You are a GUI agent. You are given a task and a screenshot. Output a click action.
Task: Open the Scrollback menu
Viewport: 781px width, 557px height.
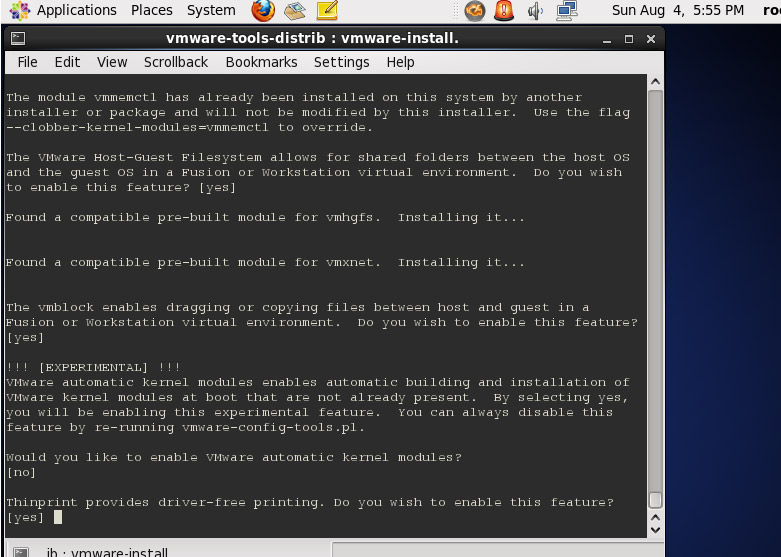coord(176,62)
